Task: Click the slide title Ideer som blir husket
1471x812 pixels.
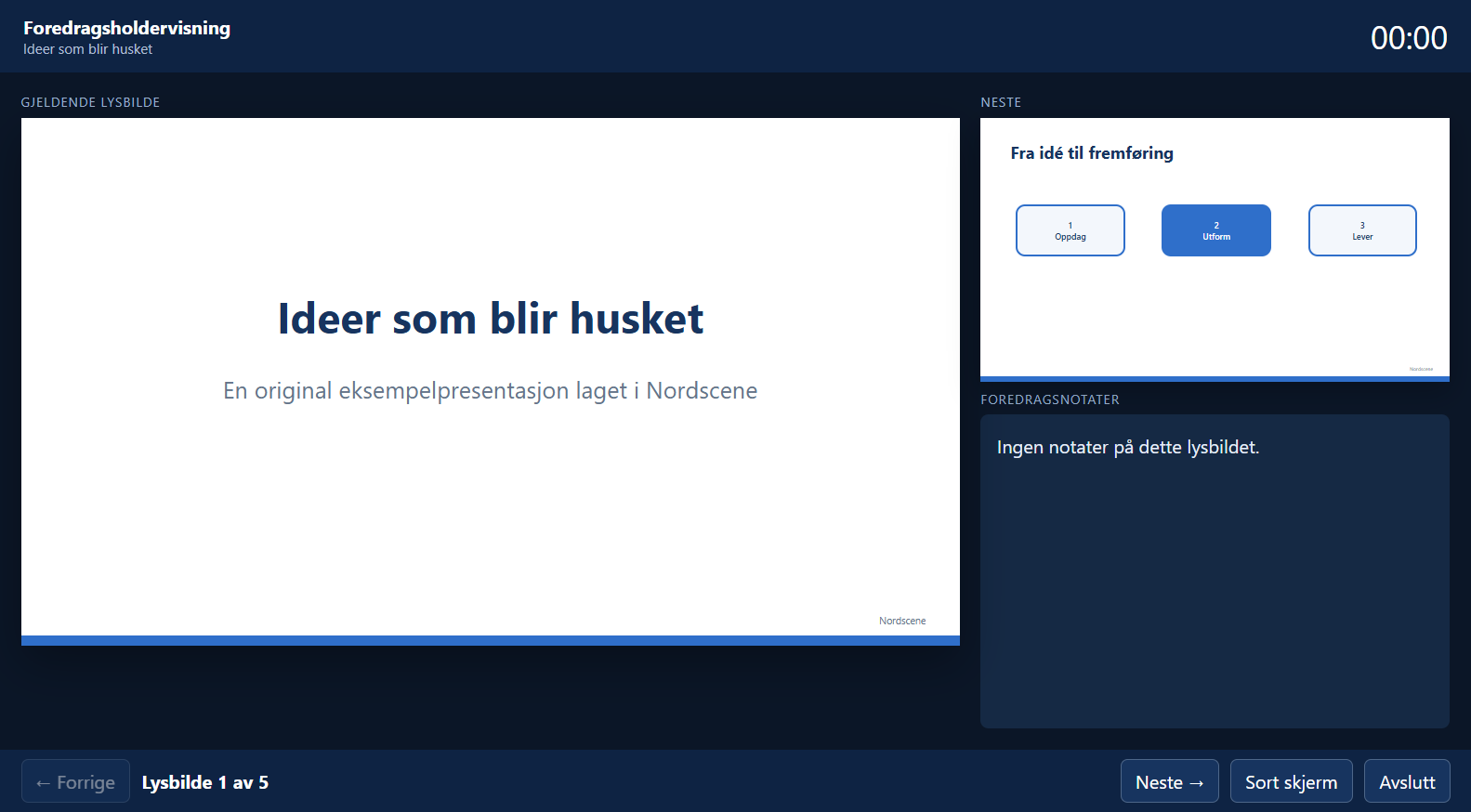Action: pos(491,319)
